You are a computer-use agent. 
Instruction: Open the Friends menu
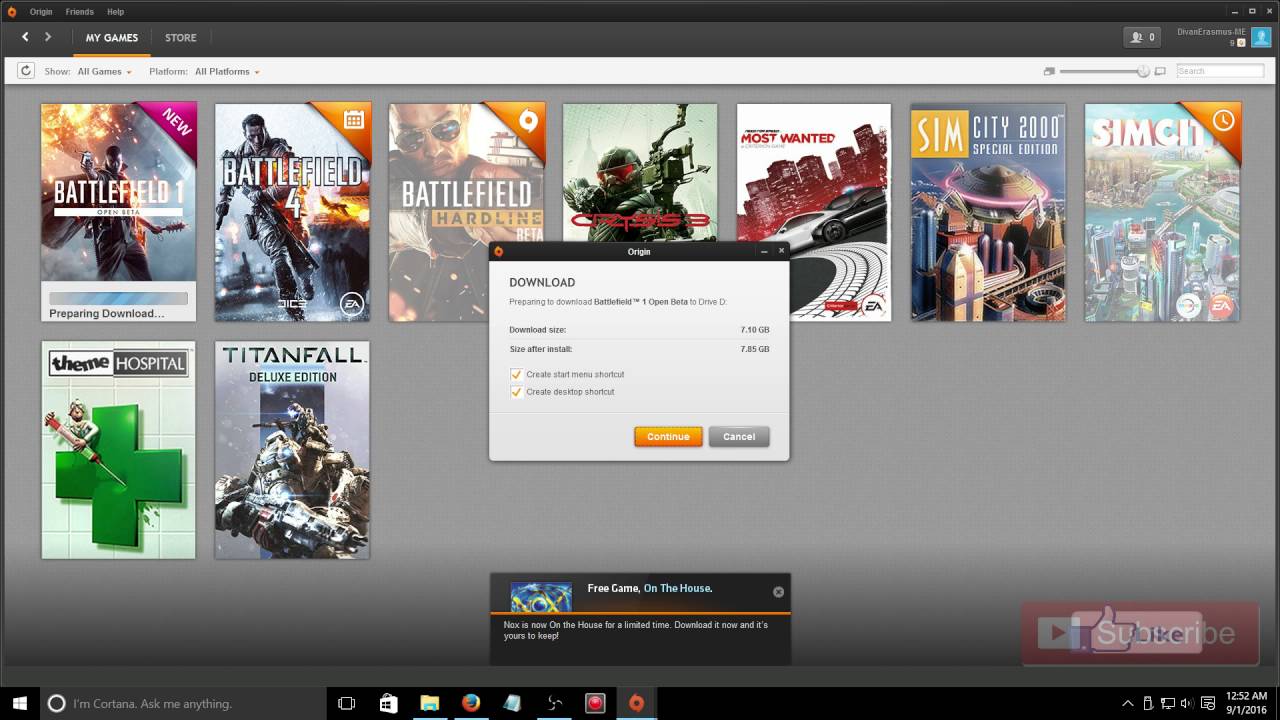click(79, 12)
